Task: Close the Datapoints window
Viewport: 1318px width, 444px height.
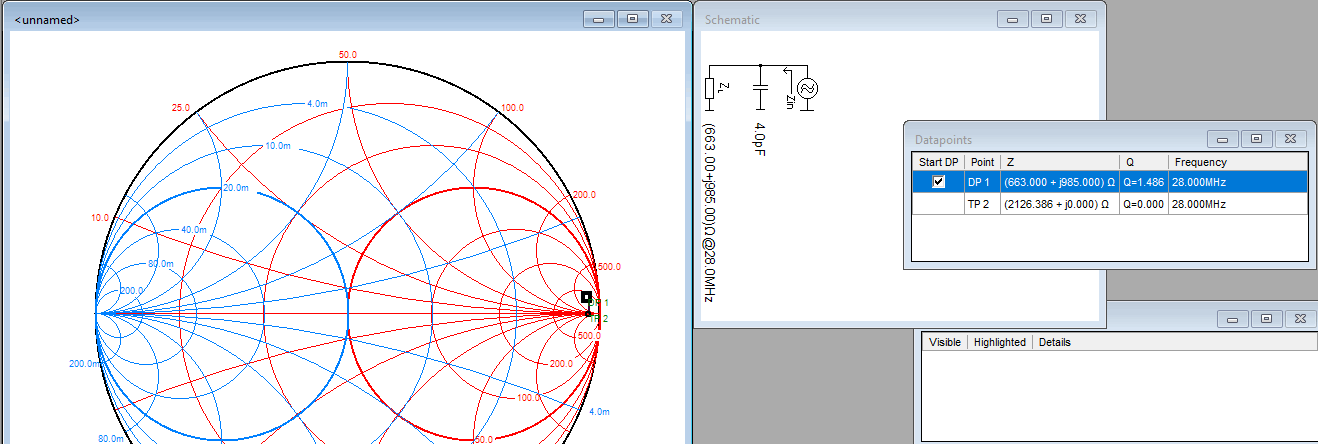Action: pyautogui.click(x=1290, y=139)
